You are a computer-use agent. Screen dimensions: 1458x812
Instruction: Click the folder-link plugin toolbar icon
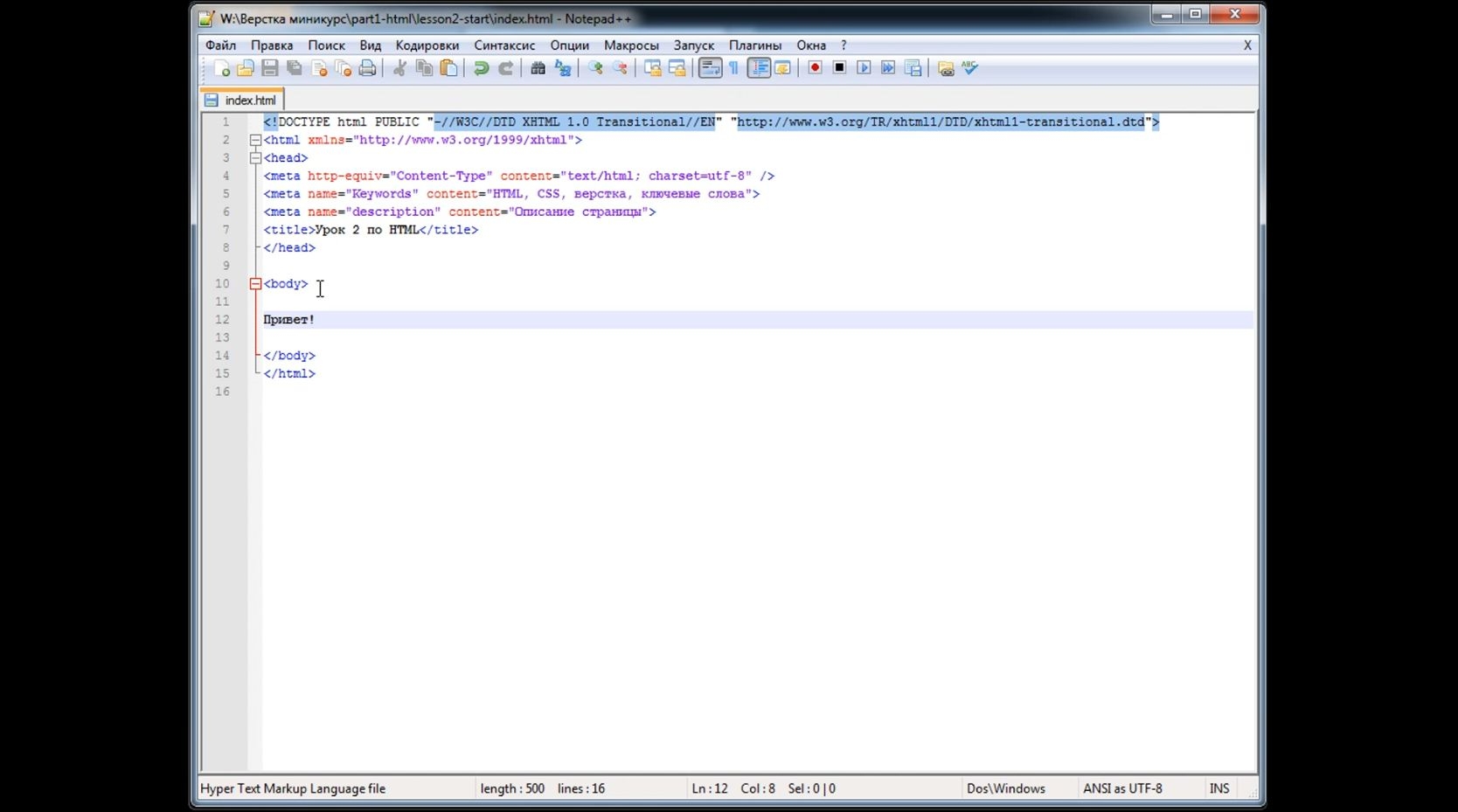pos(945,68)
